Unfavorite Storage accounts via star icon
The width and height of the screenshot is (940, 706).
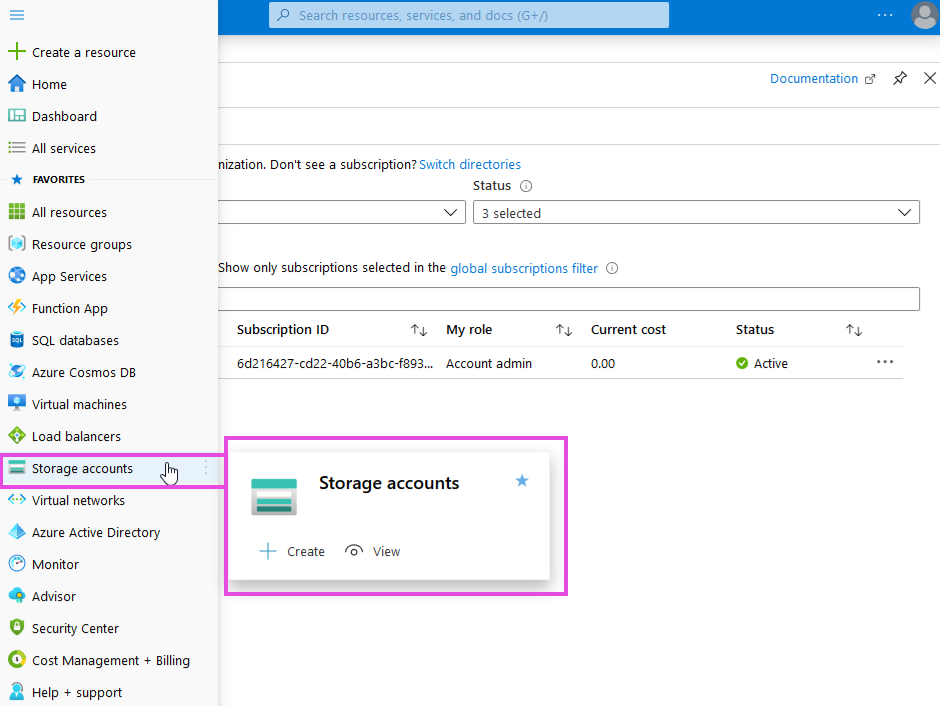522,481
